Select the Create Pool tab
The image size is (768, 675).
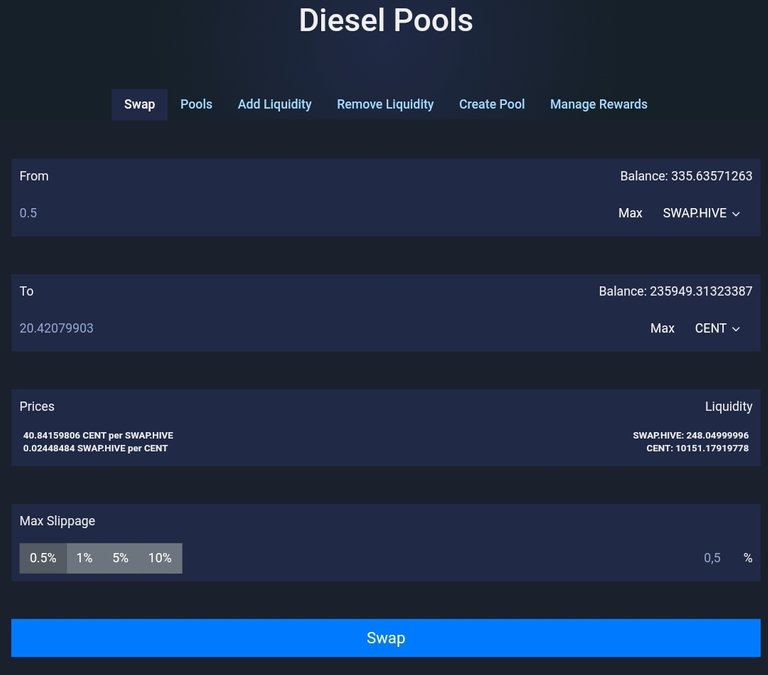click(x=492, y=104)
